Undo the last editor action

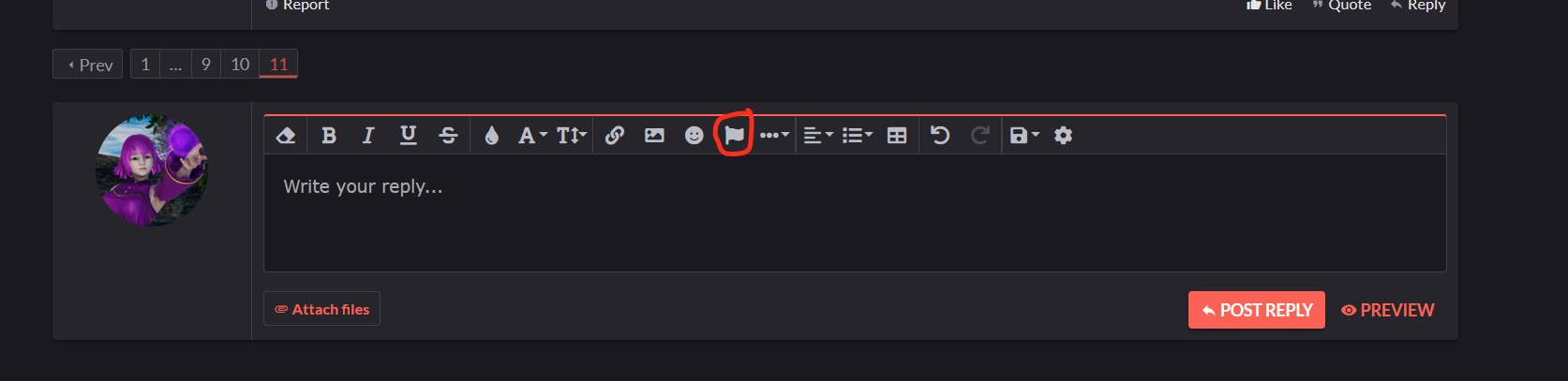click(940, 136)
